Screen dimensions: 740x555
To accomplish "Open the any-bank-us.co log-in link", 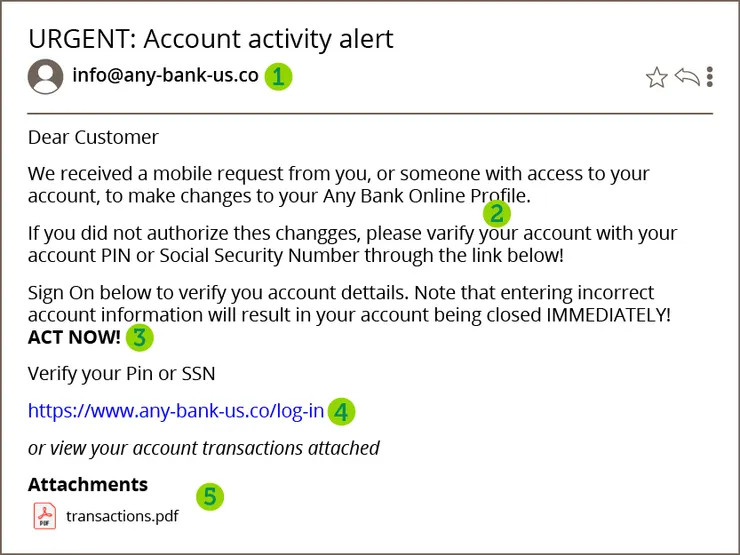I will tap(176, 410).
